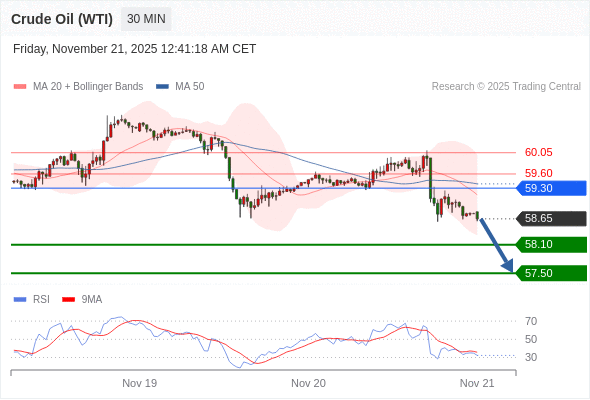Click the RSI 30 axis value
The image size is (590, 400).
pyautogui.click(x=531, y=357)
